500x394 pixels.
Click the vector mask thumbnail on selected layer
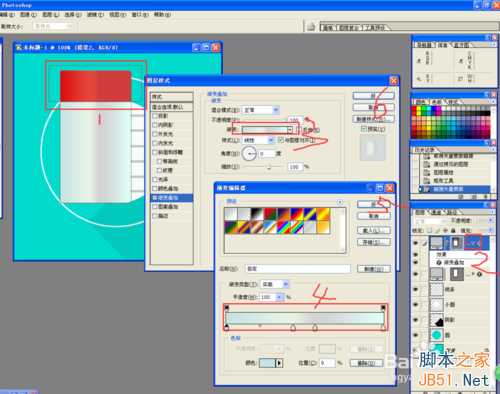(x=456, y=243)
